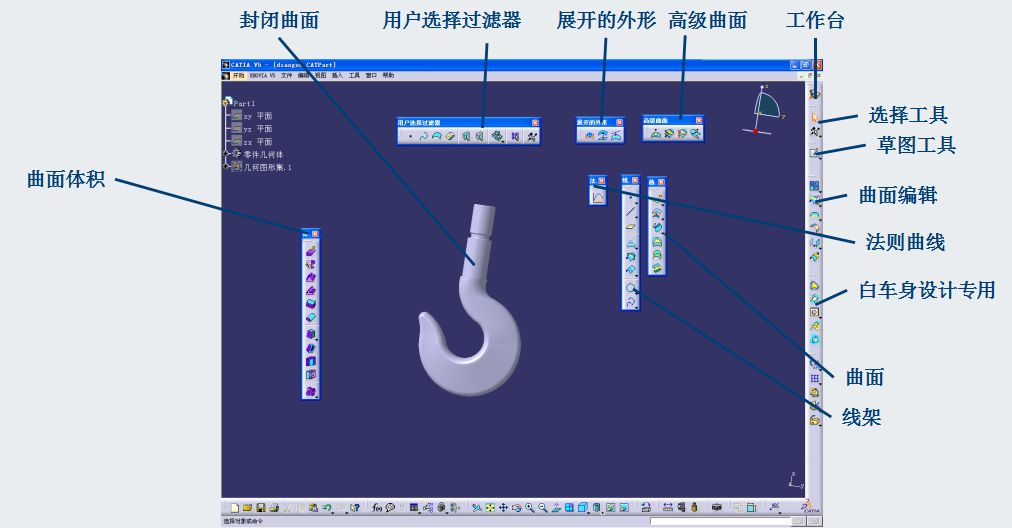Open the Formula f(x) tool
Viewport: 1012px width, 528px height.
377,508
